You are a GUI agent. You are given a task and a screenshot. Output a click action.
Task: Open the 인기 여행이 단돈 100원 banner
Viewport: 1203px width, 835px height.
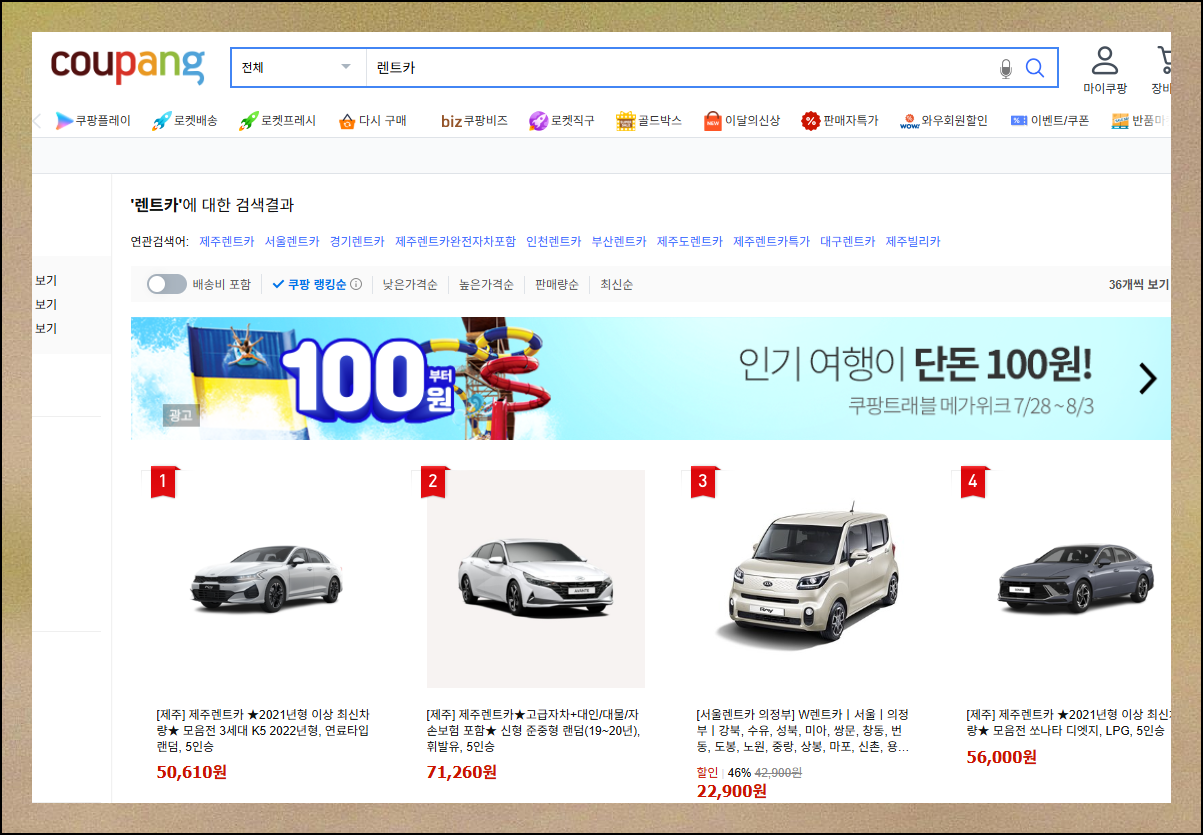[650, 378]
